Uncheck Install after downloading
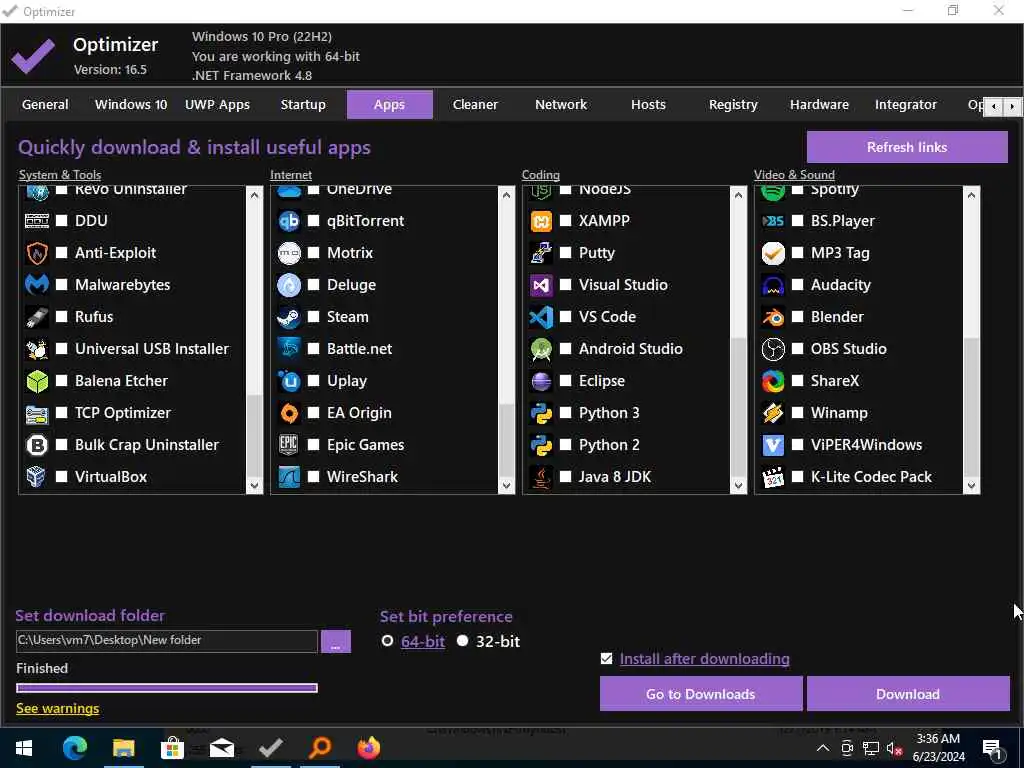The height and width of the screenshot is (768, 1024). pos(607,658)
